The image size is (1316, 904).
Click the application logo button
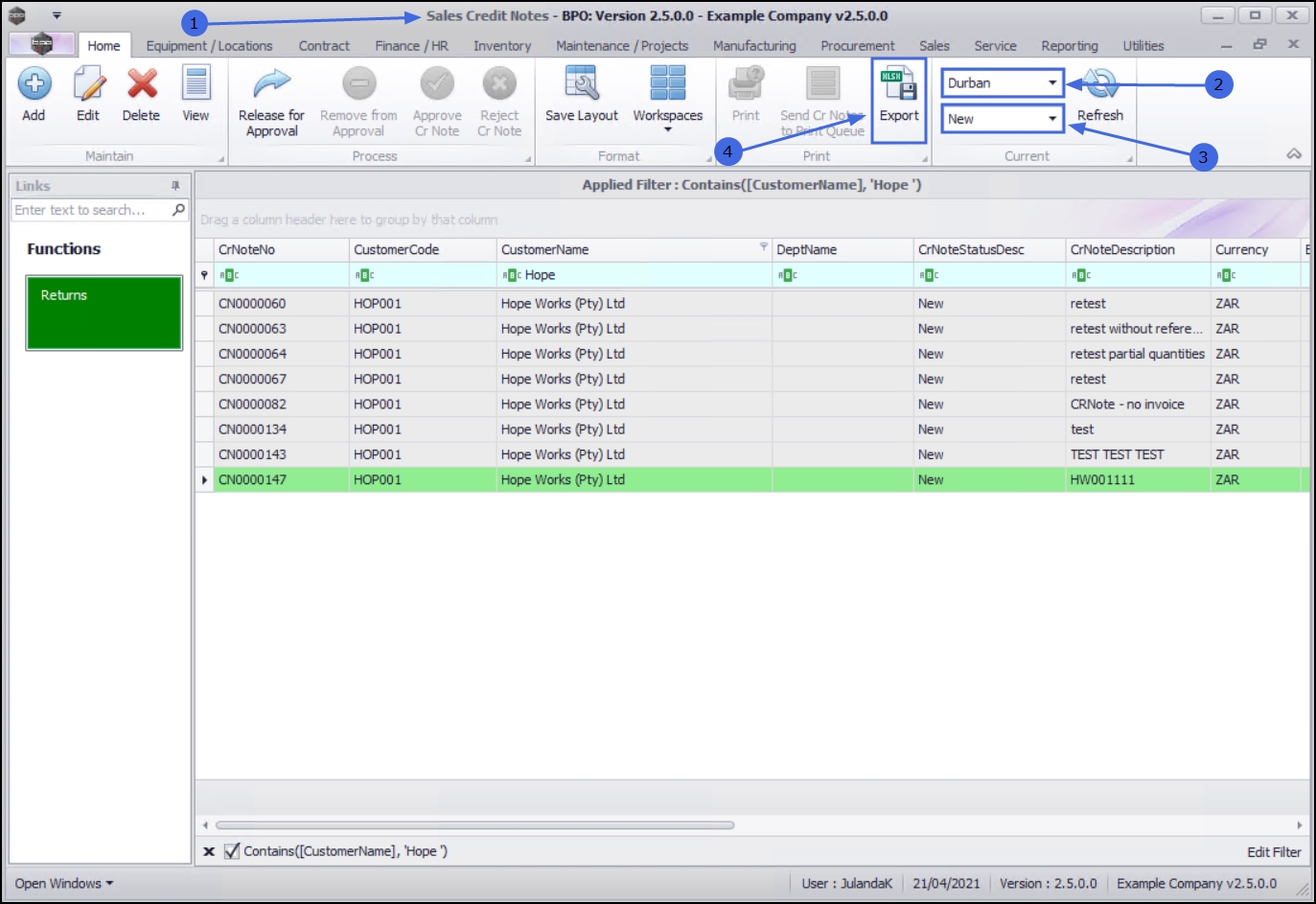[41, 43]
